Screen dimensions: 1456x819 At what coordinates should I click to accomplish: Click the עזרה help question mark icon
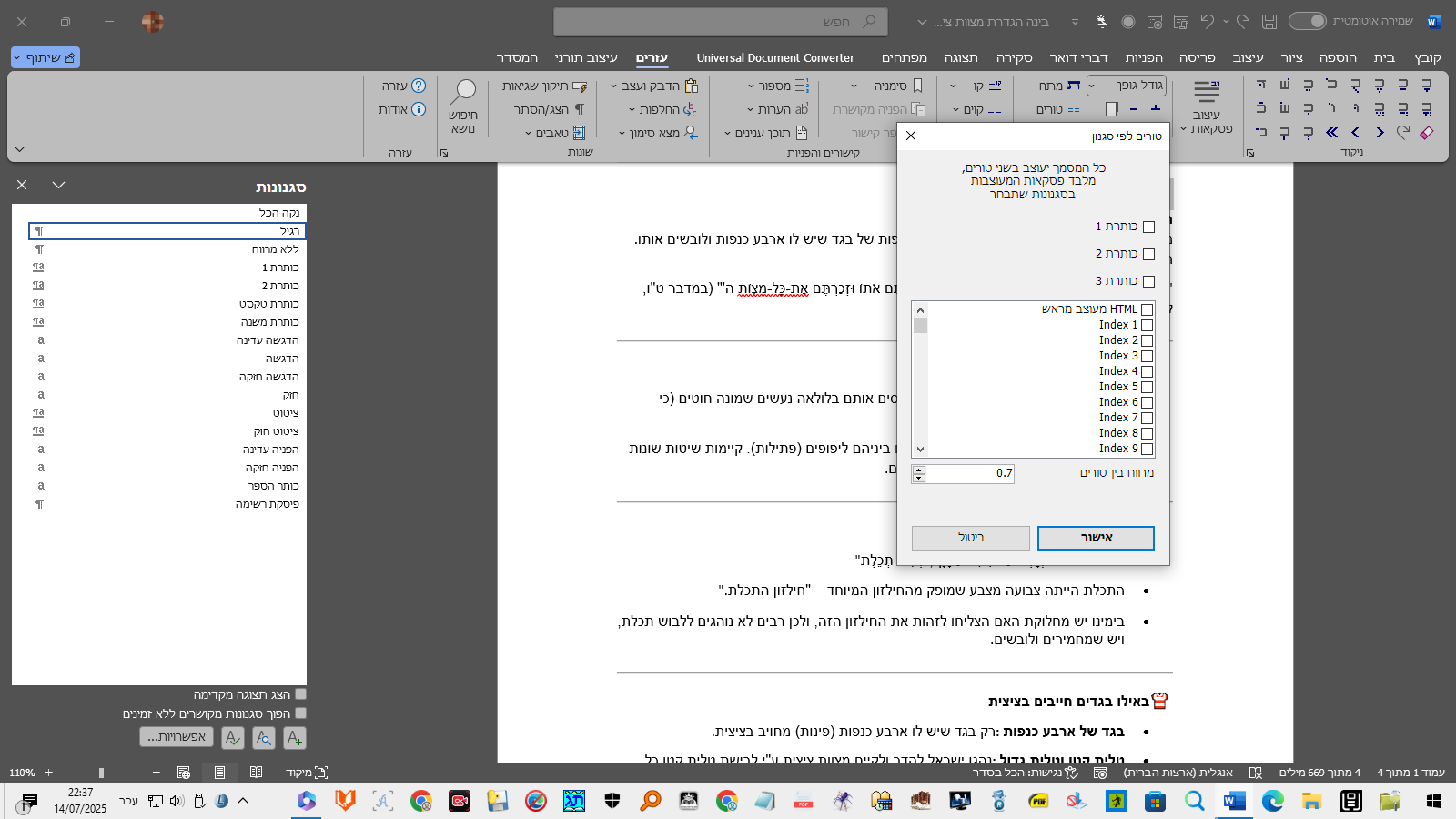click(419, 86)
